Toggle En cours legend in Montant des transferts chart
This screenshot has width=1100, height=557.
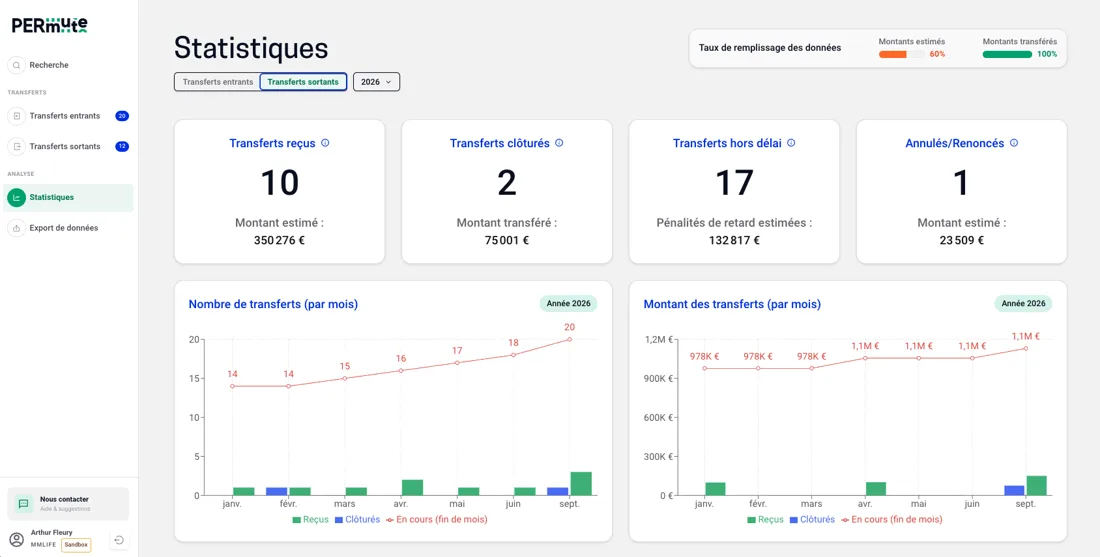[x=892, y=520]
